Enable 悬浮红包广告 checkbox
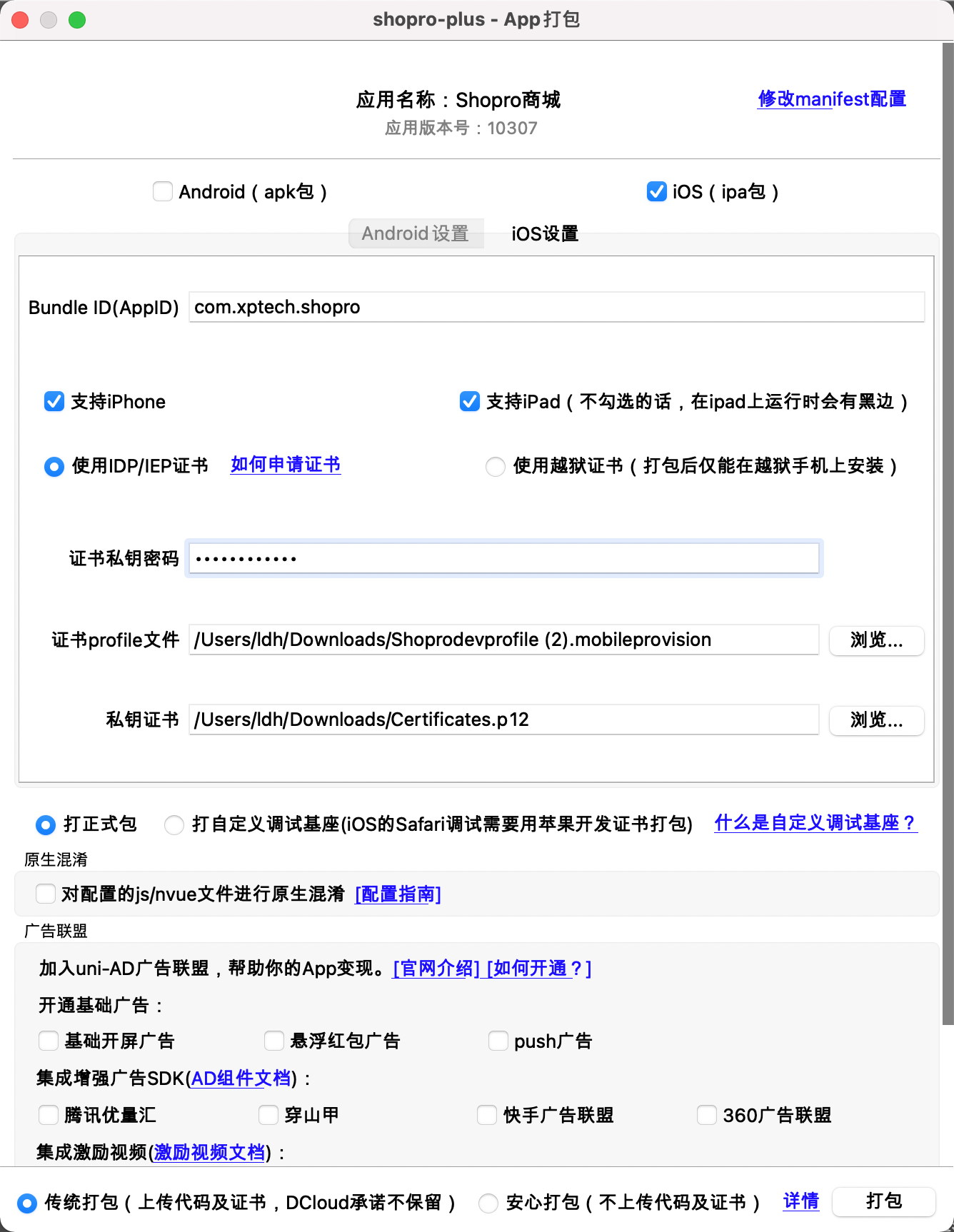The height and width of the screenshot is (1232, 954). pos(274,1041)
